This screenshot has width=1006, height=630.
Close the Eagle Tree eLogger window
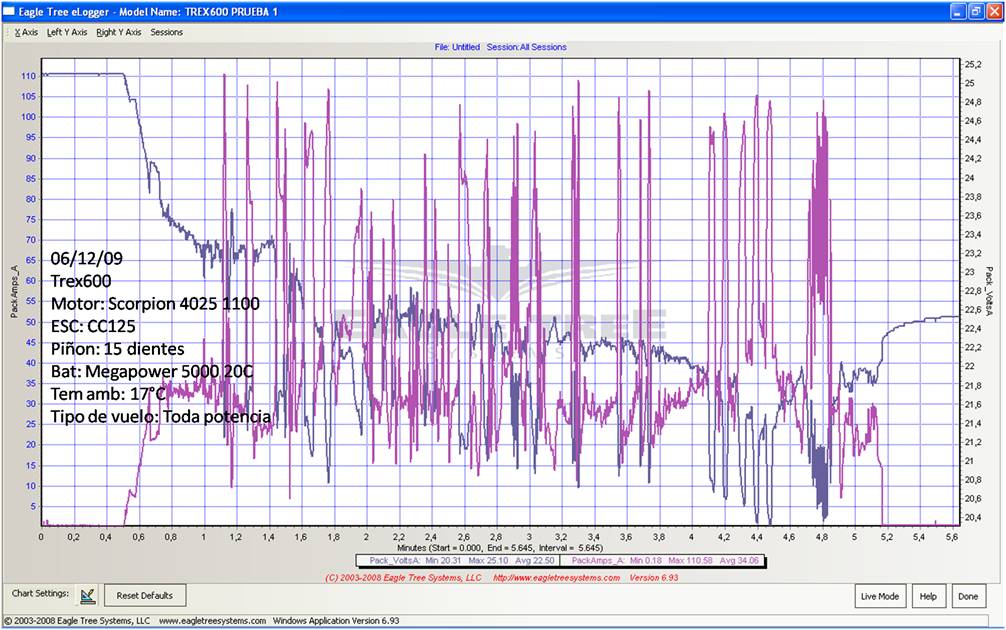click(994, 10)
